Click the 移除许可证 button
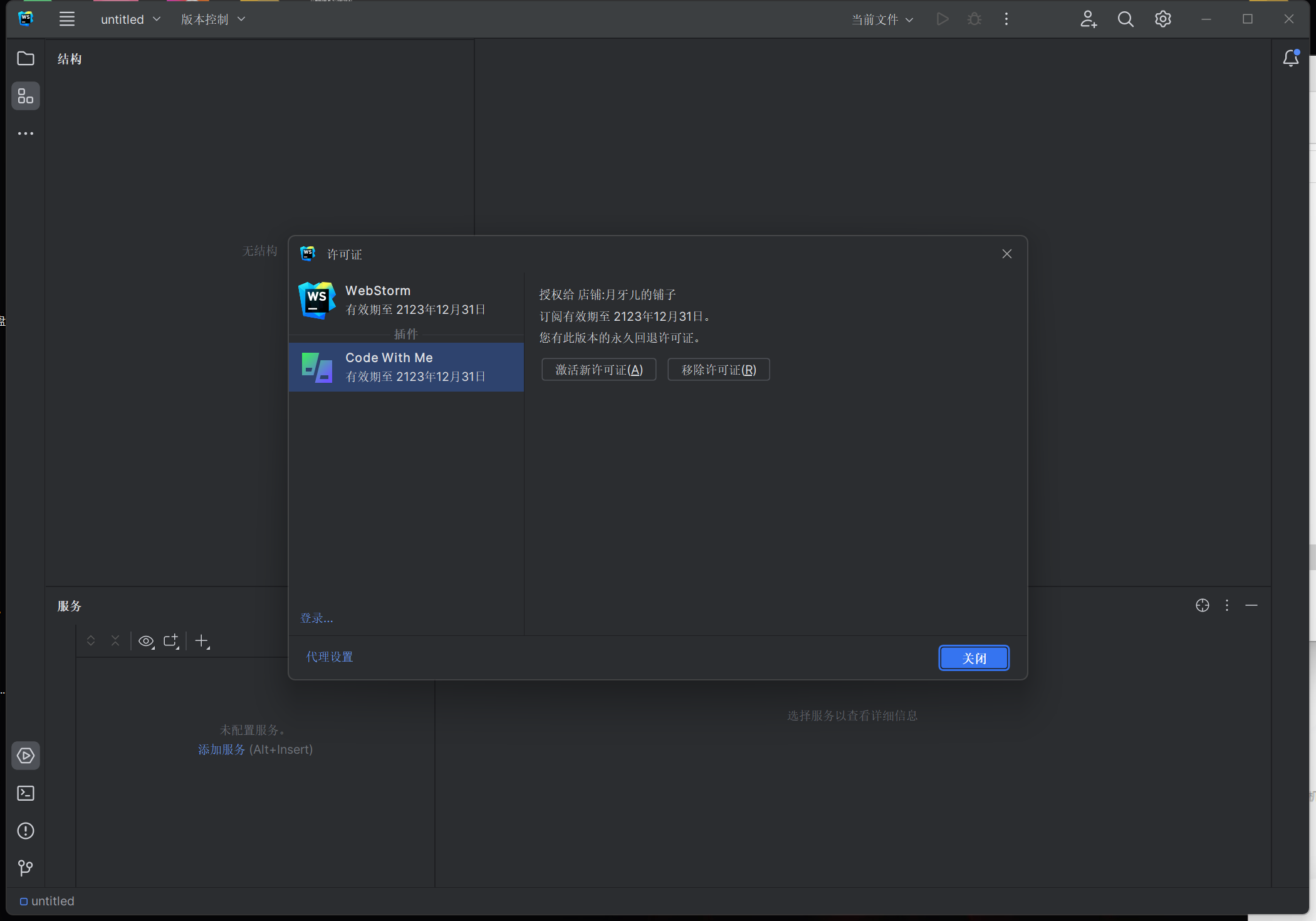The height and width of the screenshot is (921, 1316). point(718,370)
